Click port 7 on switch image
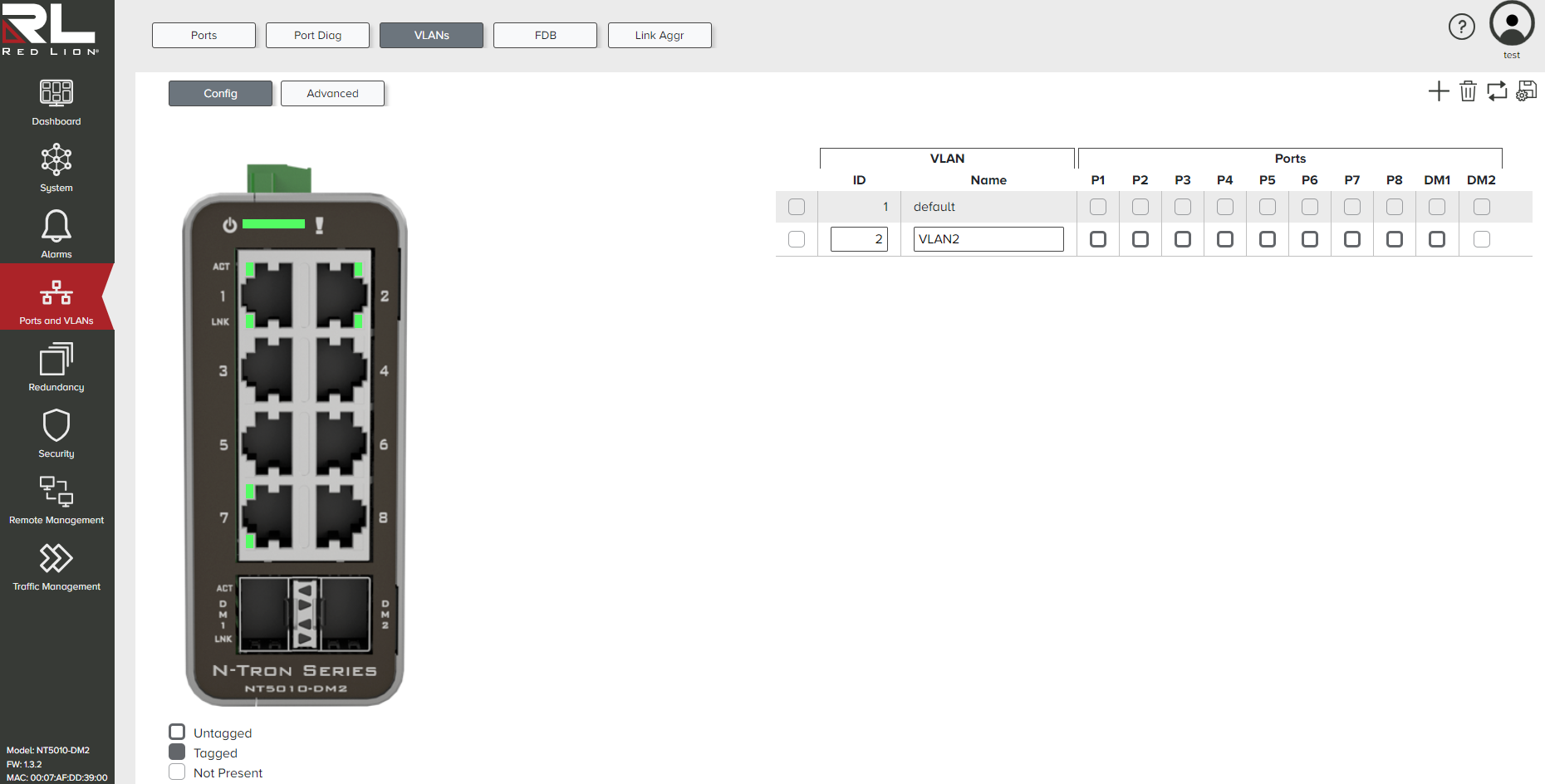1545x784 pixels. tap(267, 516)
